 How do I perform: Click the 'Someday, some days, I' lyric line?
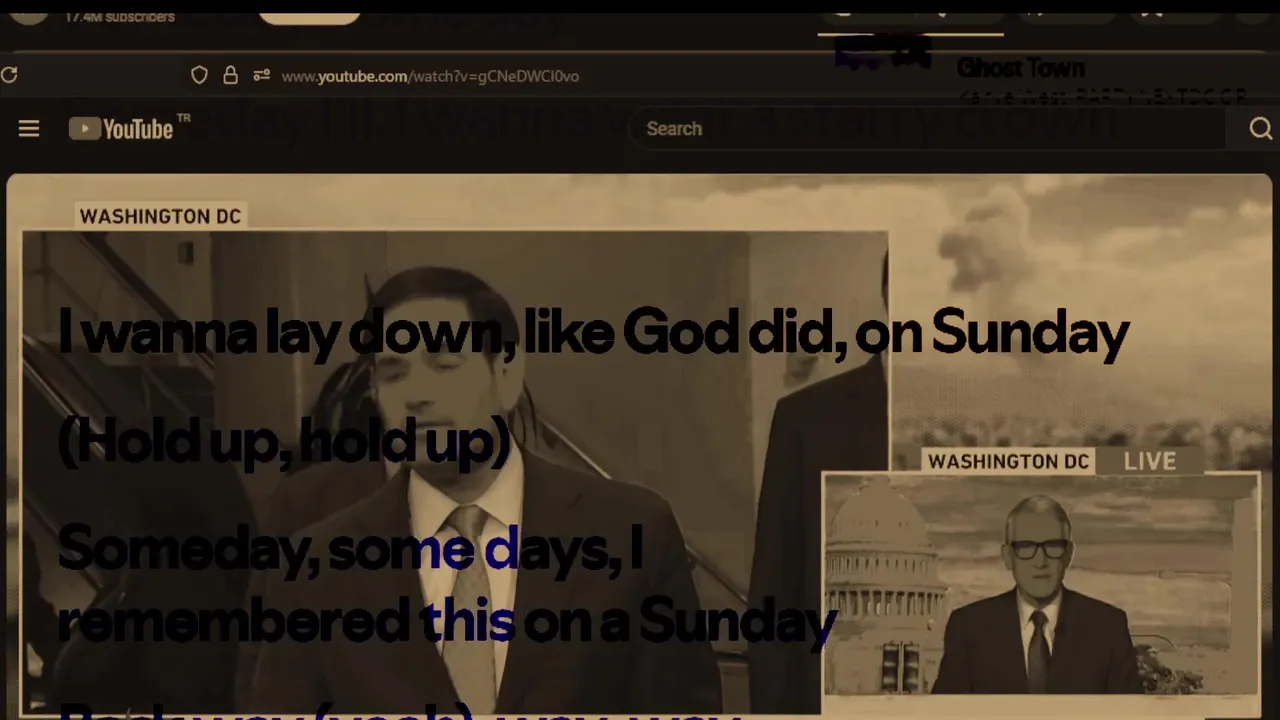tap(350, 549)
